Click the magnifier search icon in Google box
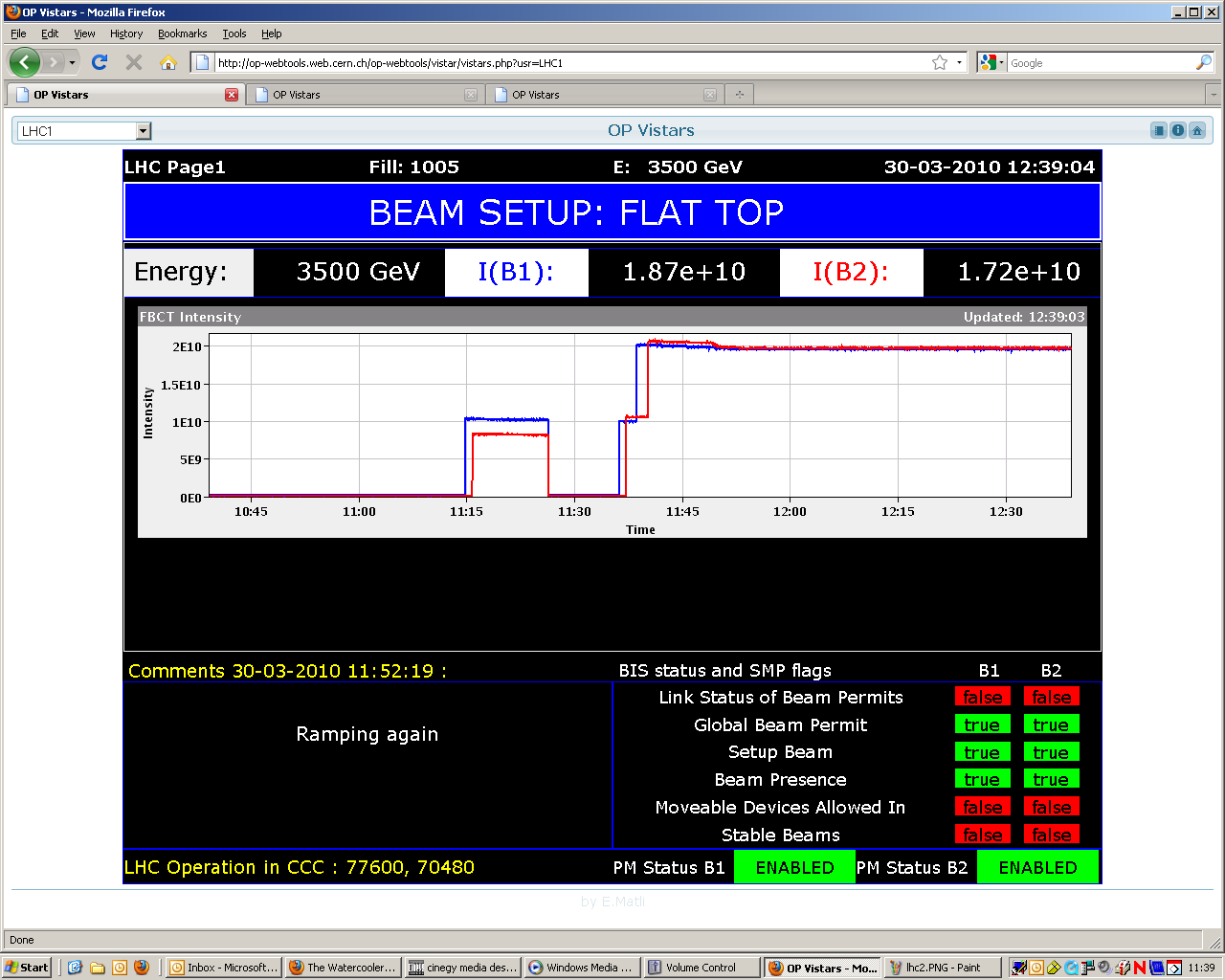The width and height of the screenshot is (1225, 980). [x=1203, y=63]
